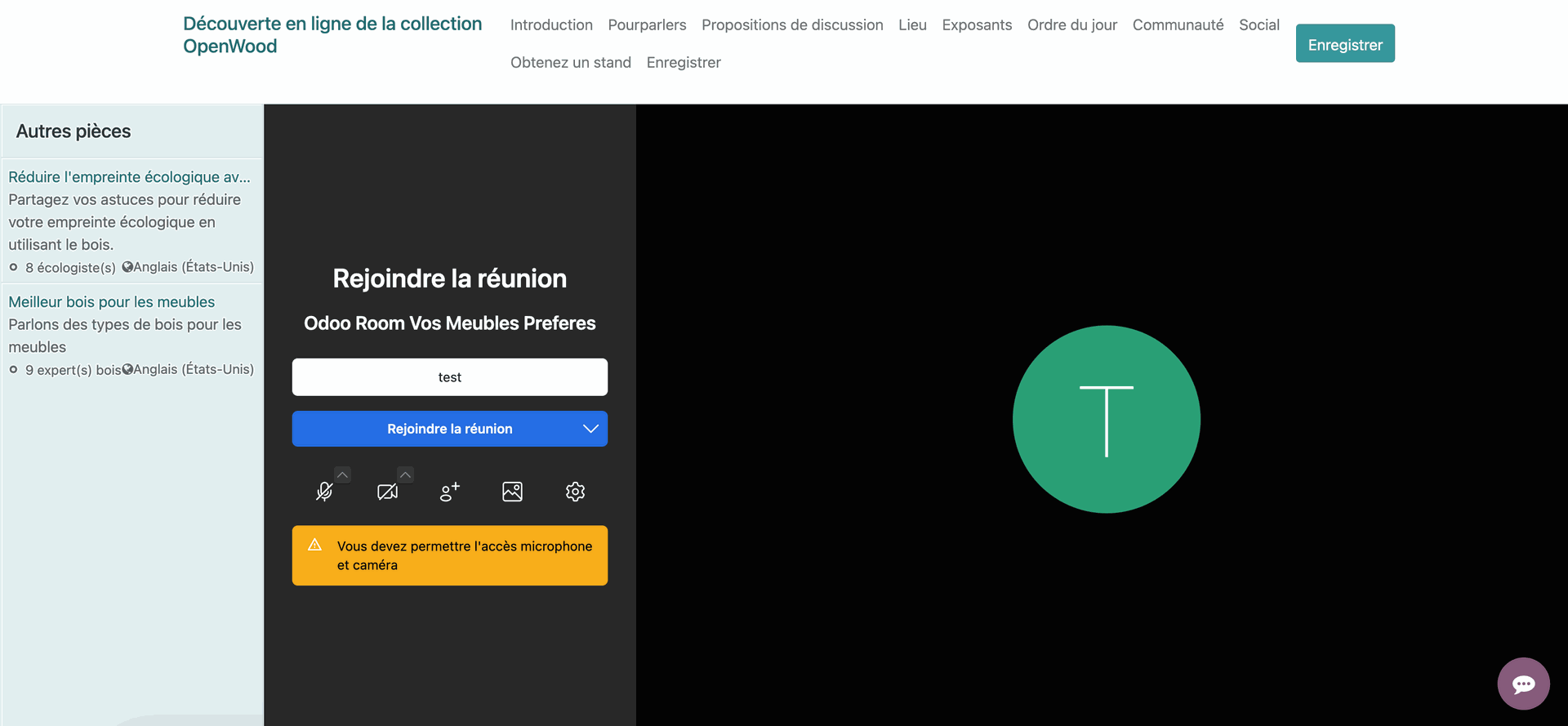Image resolution: width=1568 pixels, height=726 pixels.
Task: Open Réduire l'empreinte écologique room link
Action: point(129,177)
